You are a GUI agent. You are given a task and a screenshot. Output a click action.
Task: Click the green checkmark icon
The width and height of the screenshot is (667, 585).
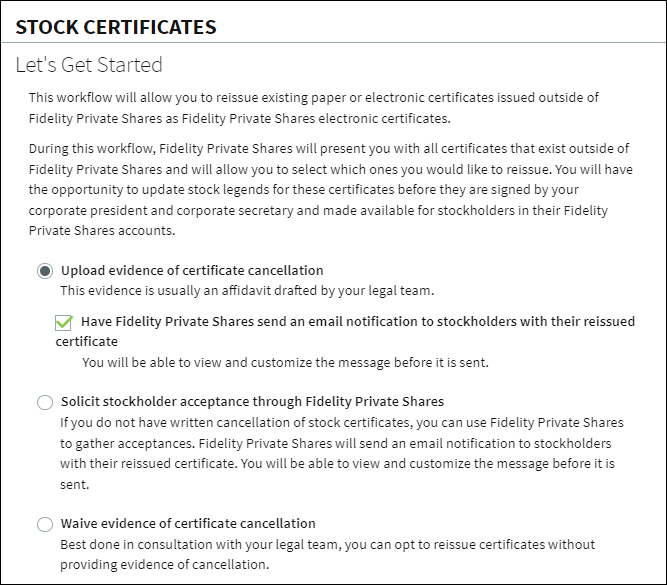coord(63,322)
